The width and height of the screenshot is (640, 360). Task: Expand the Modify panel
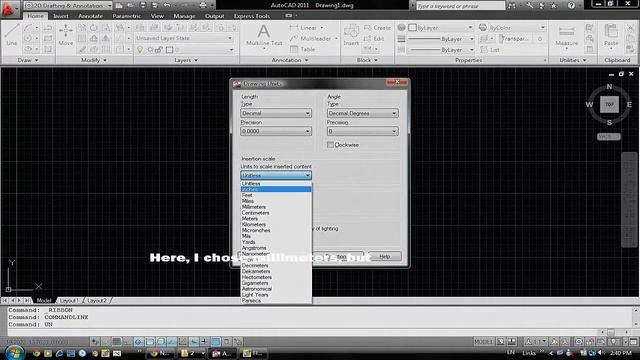click(93, 60)
